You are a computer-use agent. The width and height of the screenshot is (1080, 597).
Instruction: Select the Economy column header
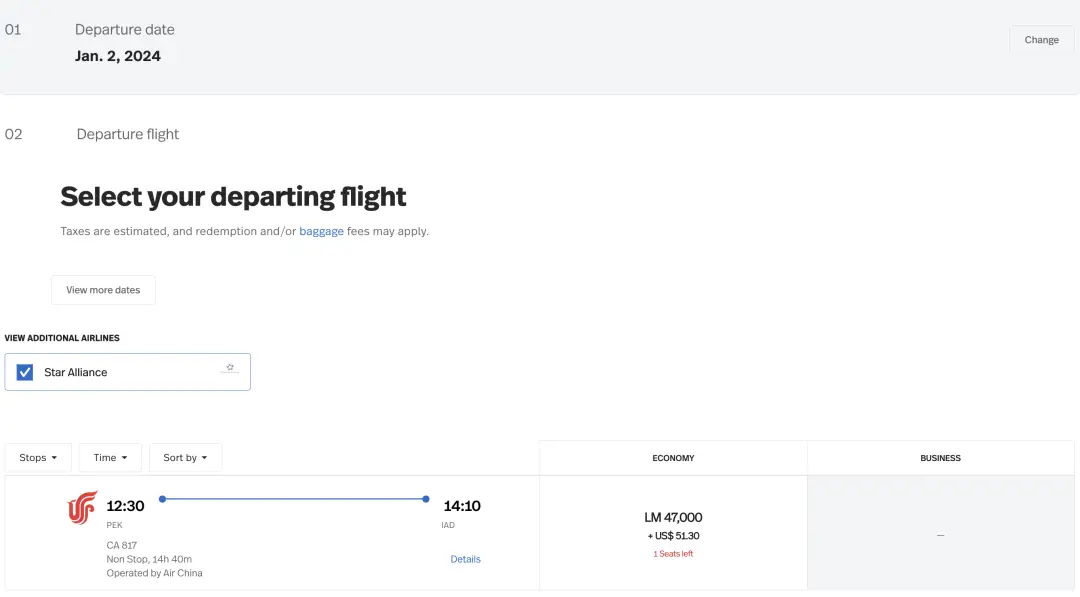(673, 458)
